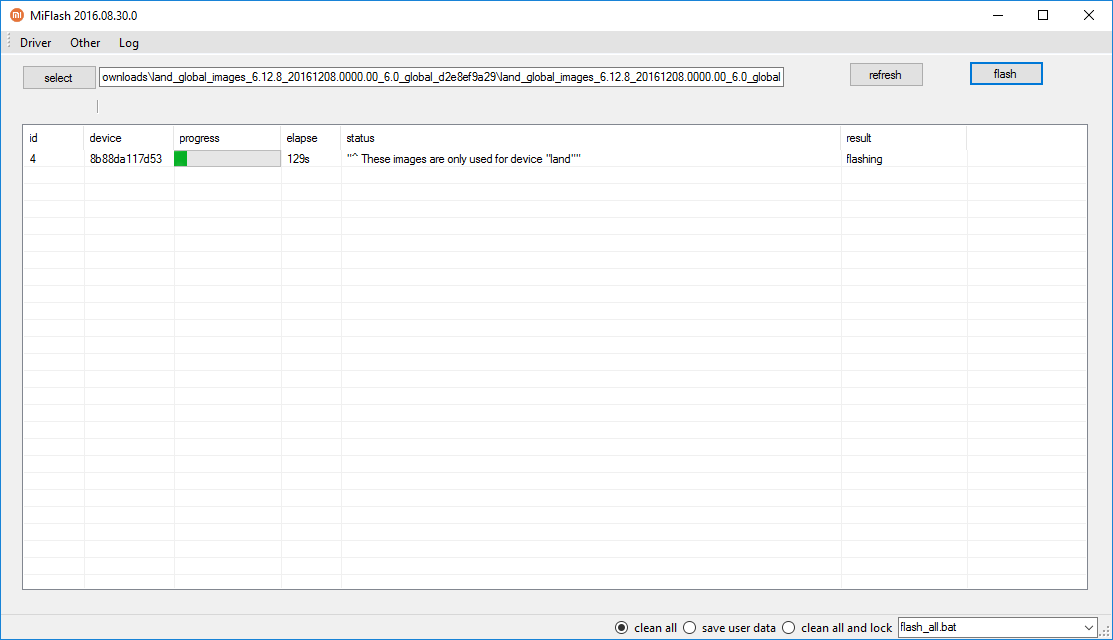Click the flashing progress bar

coord(227,159)
